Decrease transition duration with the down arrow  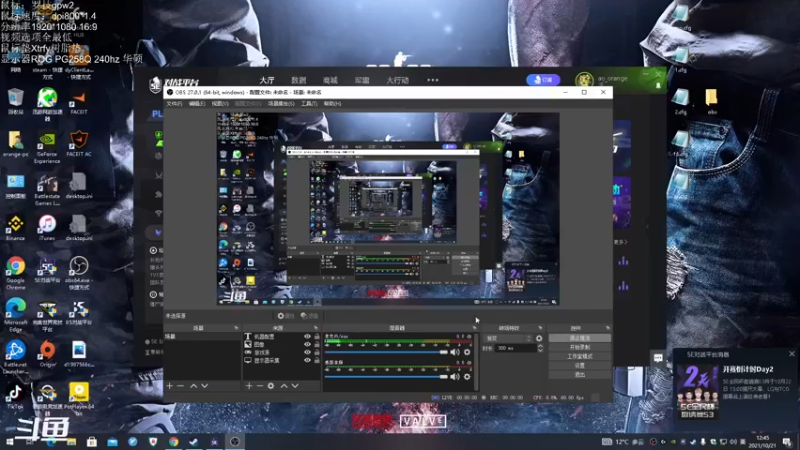pos(540,351)
